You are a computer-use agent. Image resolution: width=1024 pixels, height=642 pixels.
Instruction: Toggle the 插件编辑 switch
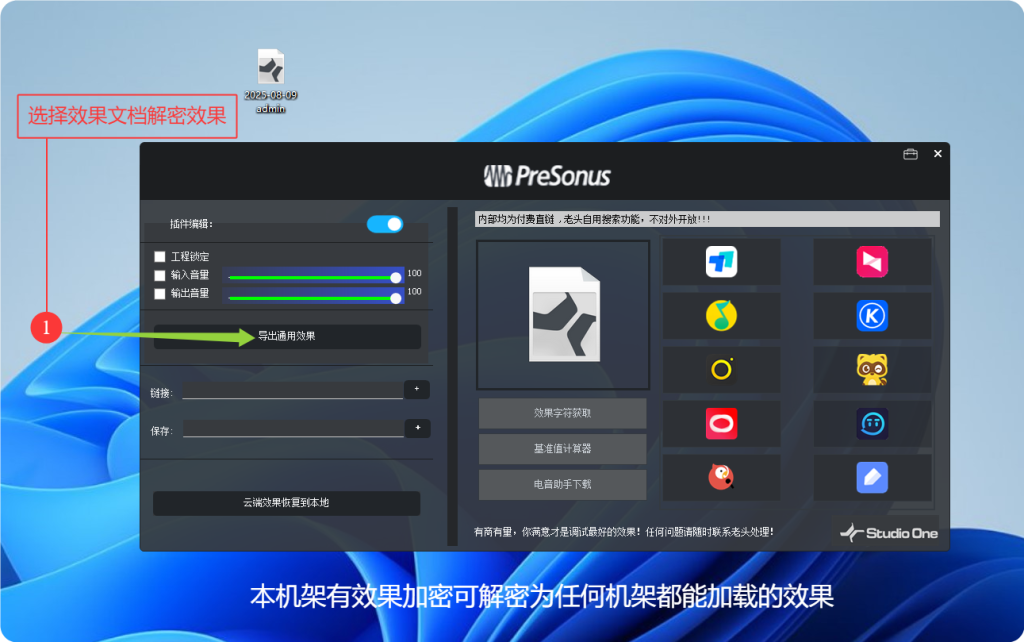pos(385,224)
